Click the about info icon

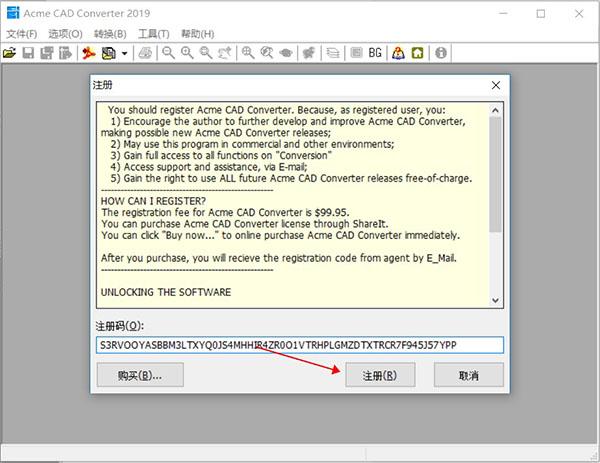point(441,53)
